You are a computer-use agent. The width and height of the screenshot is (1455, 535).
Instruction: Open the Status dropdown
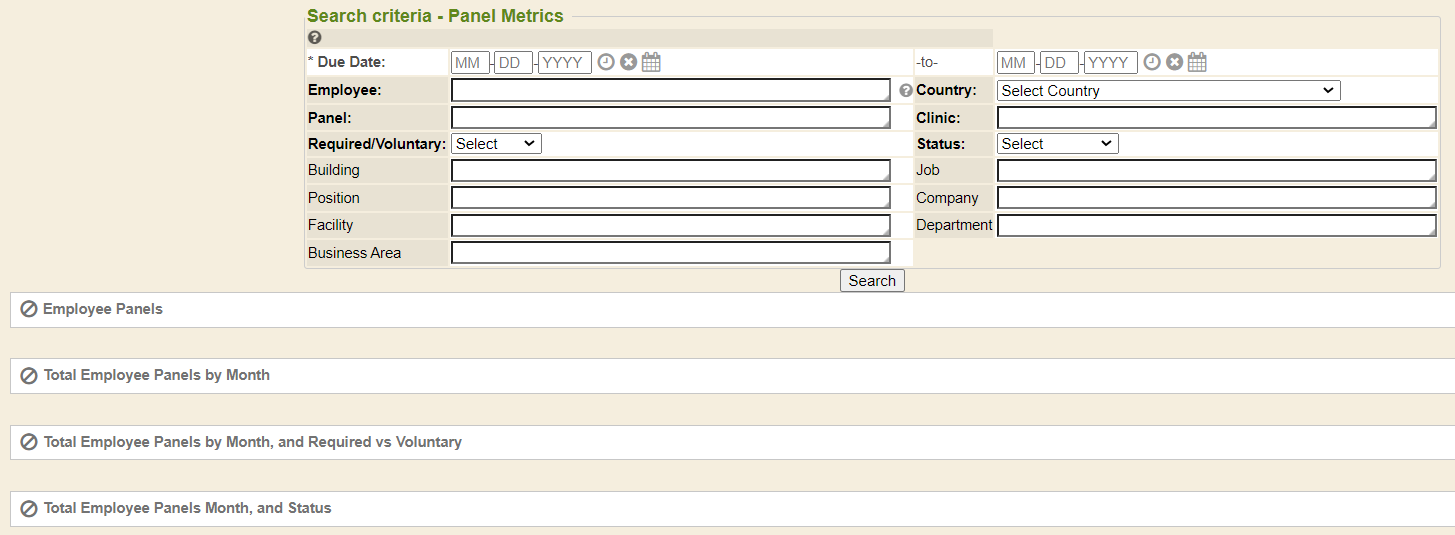tap(1057, 144)
